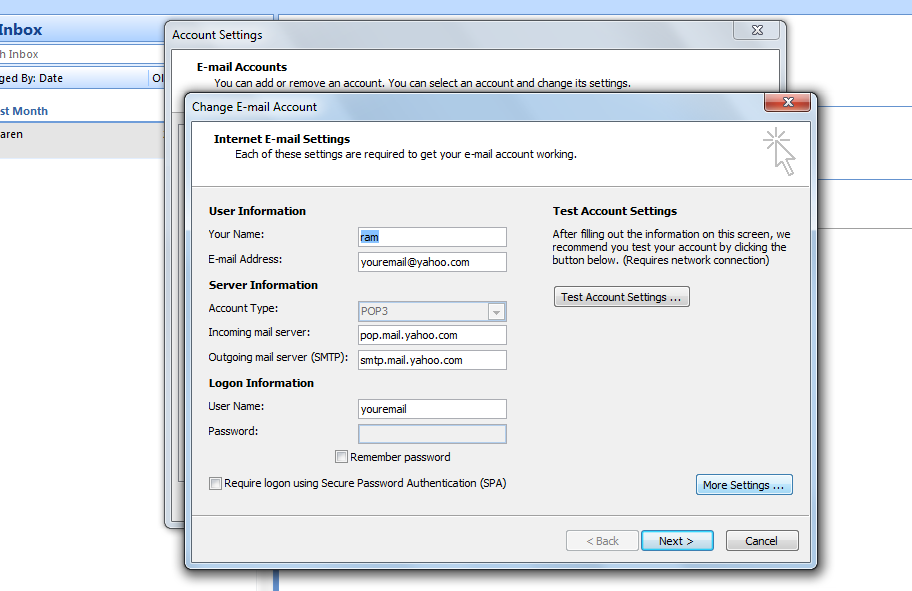Screen dimensions: 912x591
Task: Open More Settings dialog
Action: pyautogui.click(x=743, y=485)
